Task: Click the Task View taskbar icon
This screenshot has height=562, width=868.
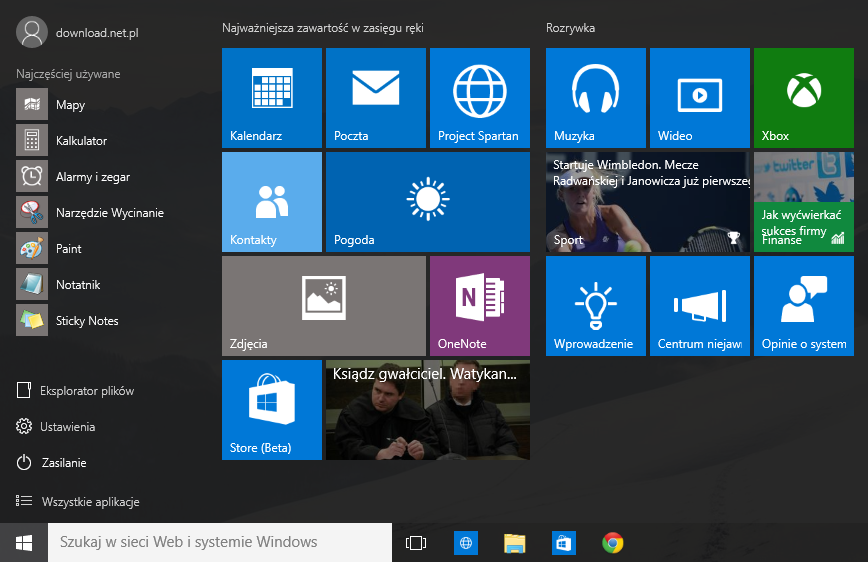Action: click(x=416, y=543)
